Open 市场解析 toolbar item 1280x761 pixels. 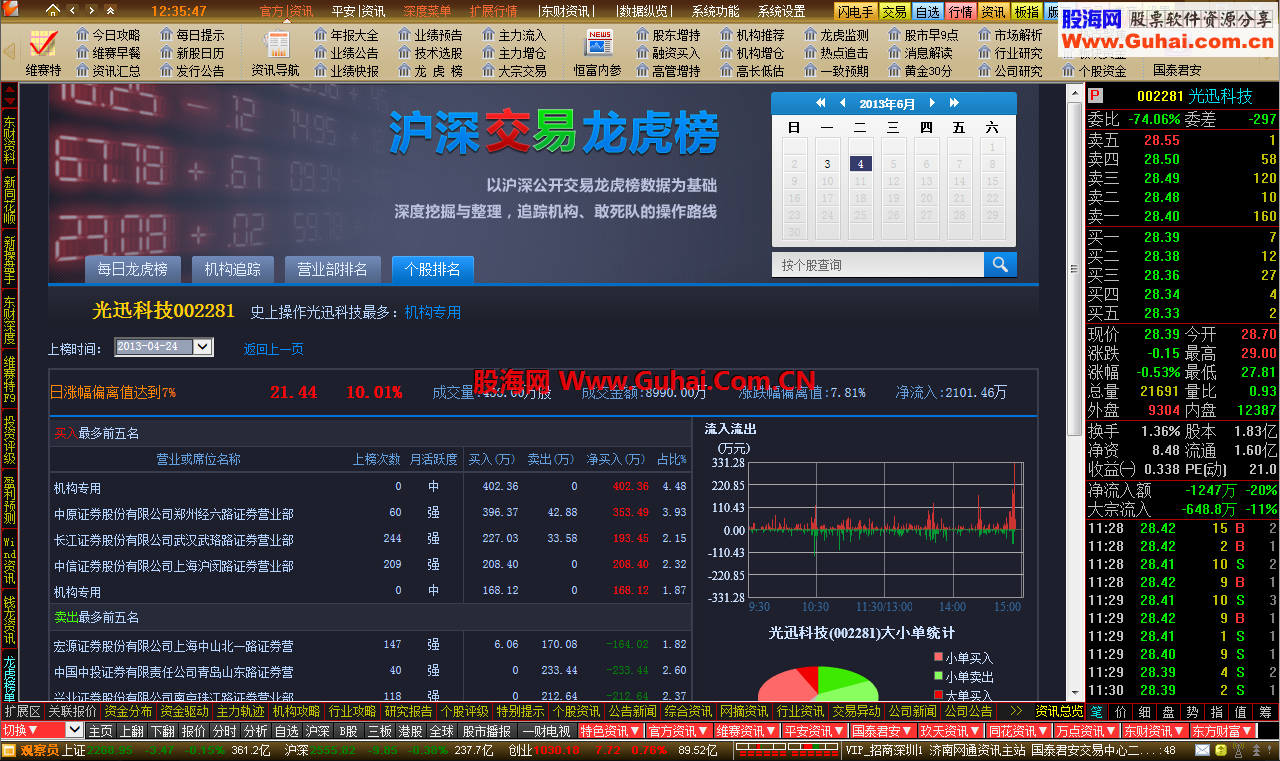click(x=1011, y=35)
